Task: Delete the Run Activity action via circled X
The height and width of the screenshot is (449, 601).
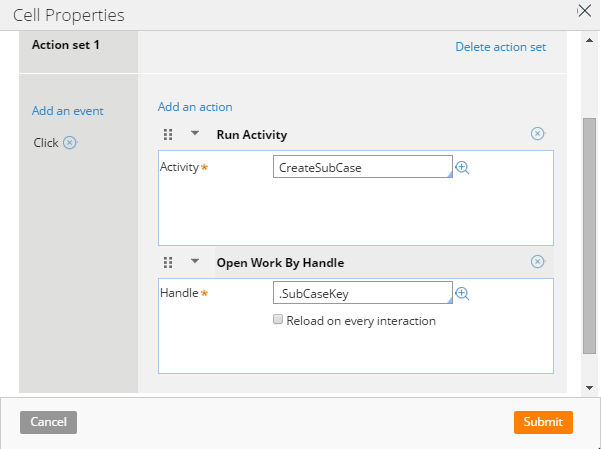Action: click(538, 134)
